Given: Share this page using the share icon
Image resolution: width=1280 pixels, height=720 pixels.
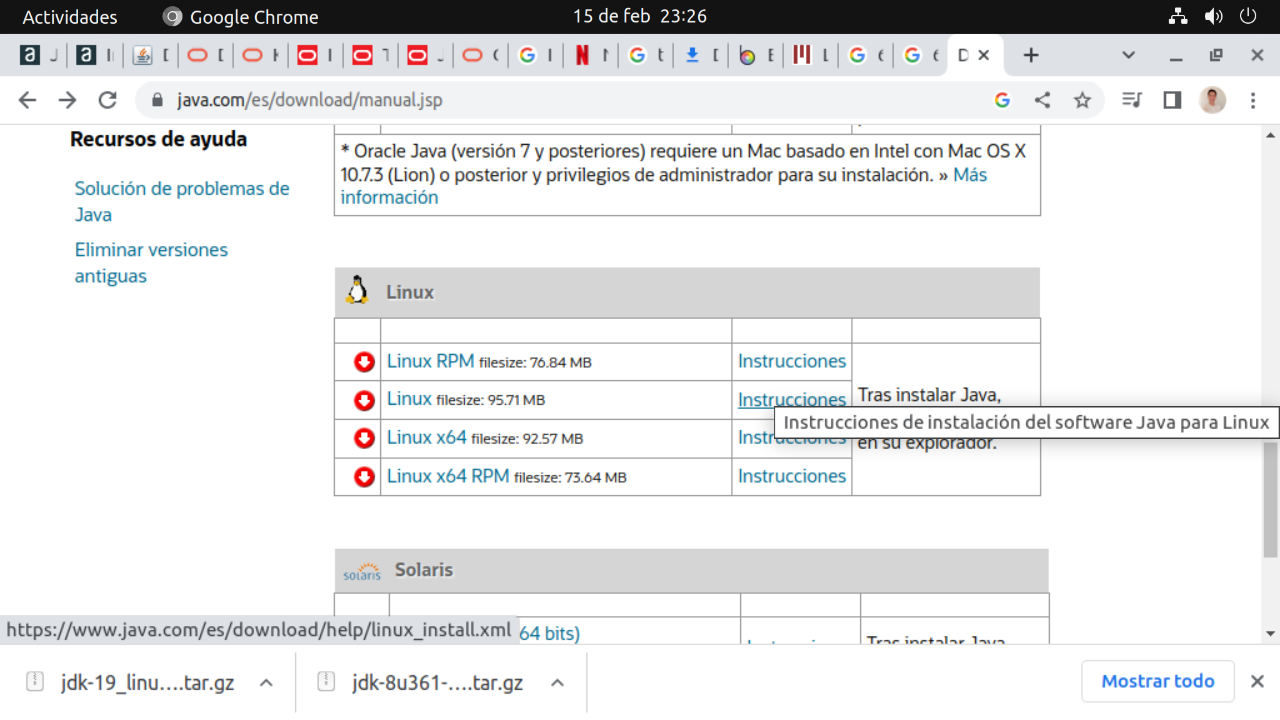Looking at the screenshot, I should [1042, 100].
